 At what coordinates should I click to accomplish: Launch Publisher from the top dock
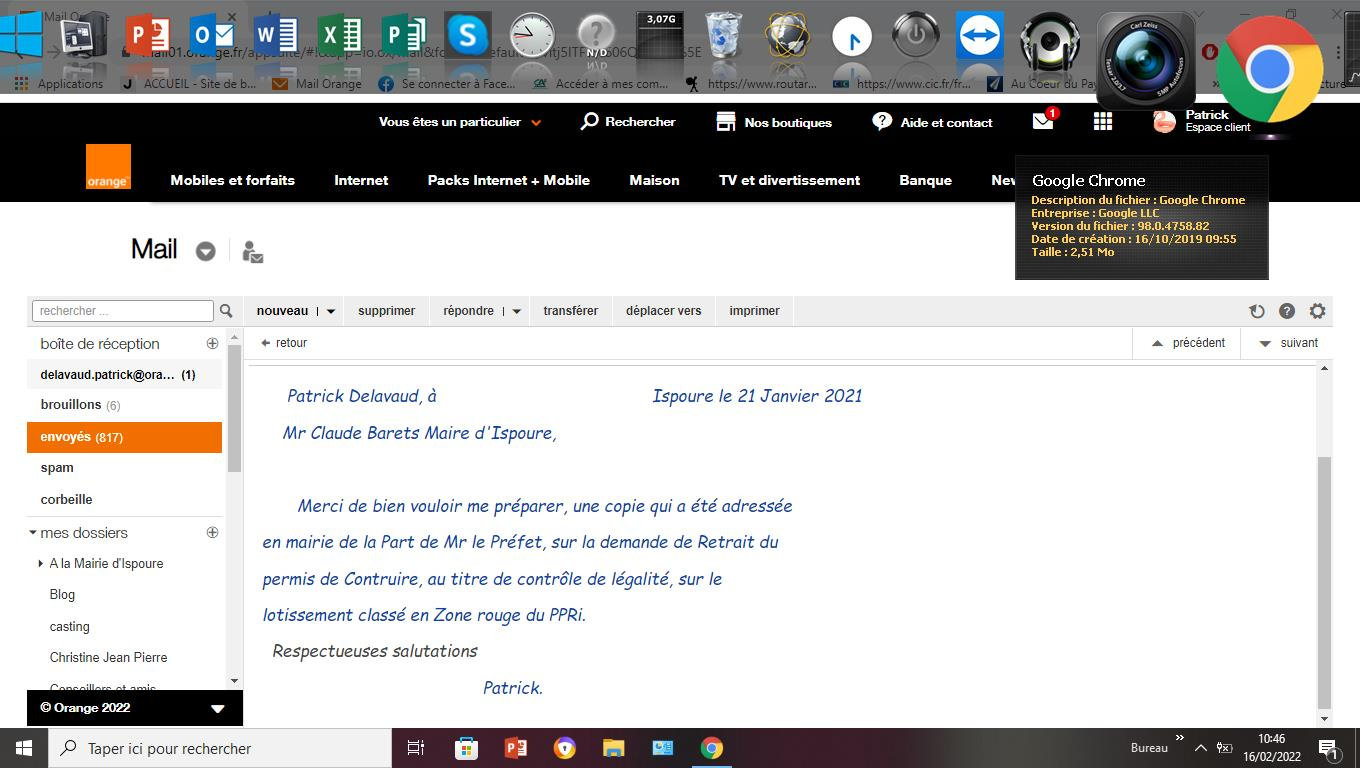404,36
